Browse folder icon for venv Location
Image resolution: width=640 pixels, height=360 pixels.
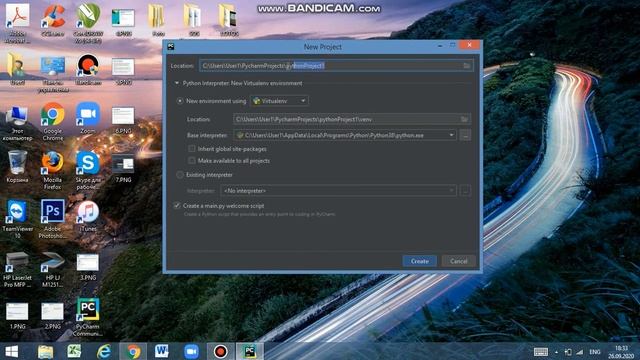pyautogui.click(x=464, y=119)
